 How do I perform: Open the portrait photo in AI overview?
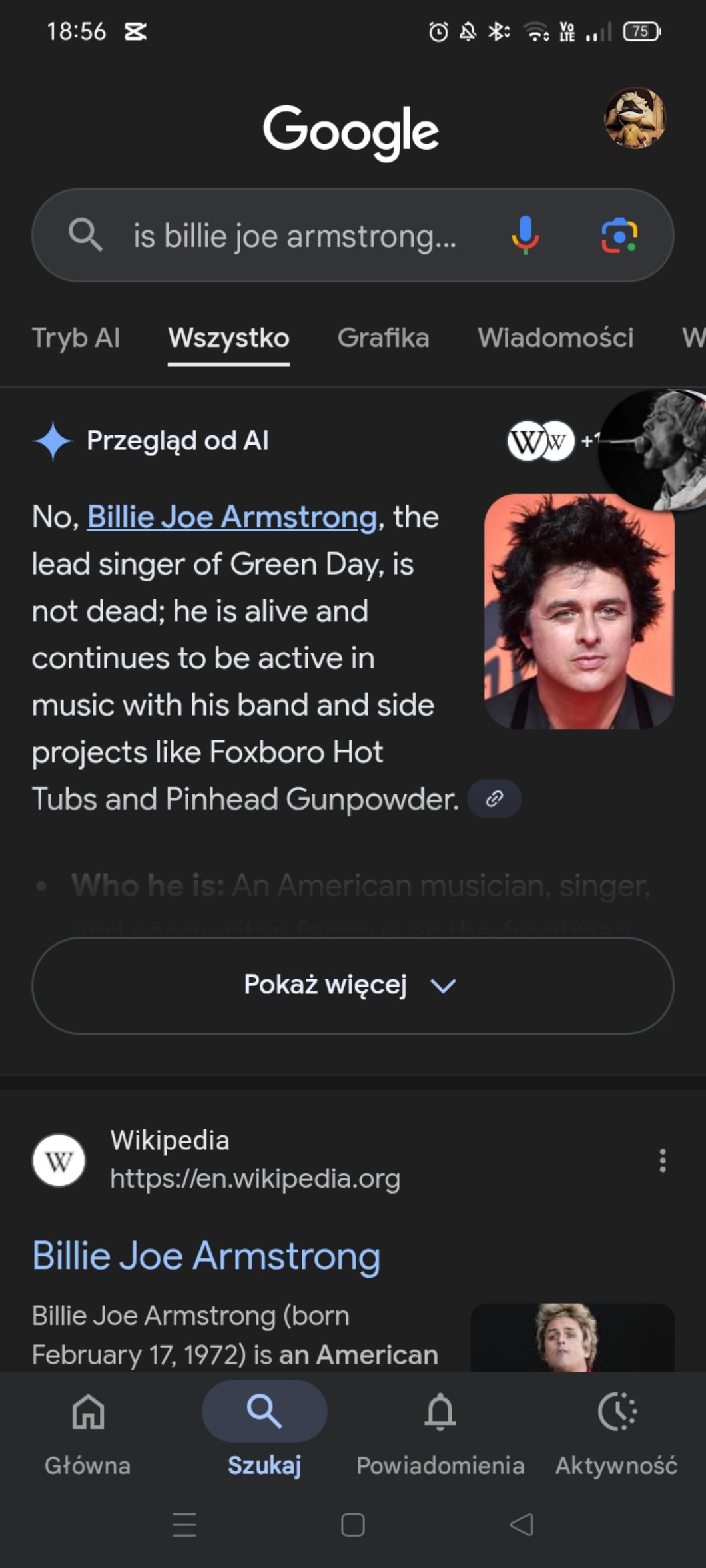click(579, 611)
